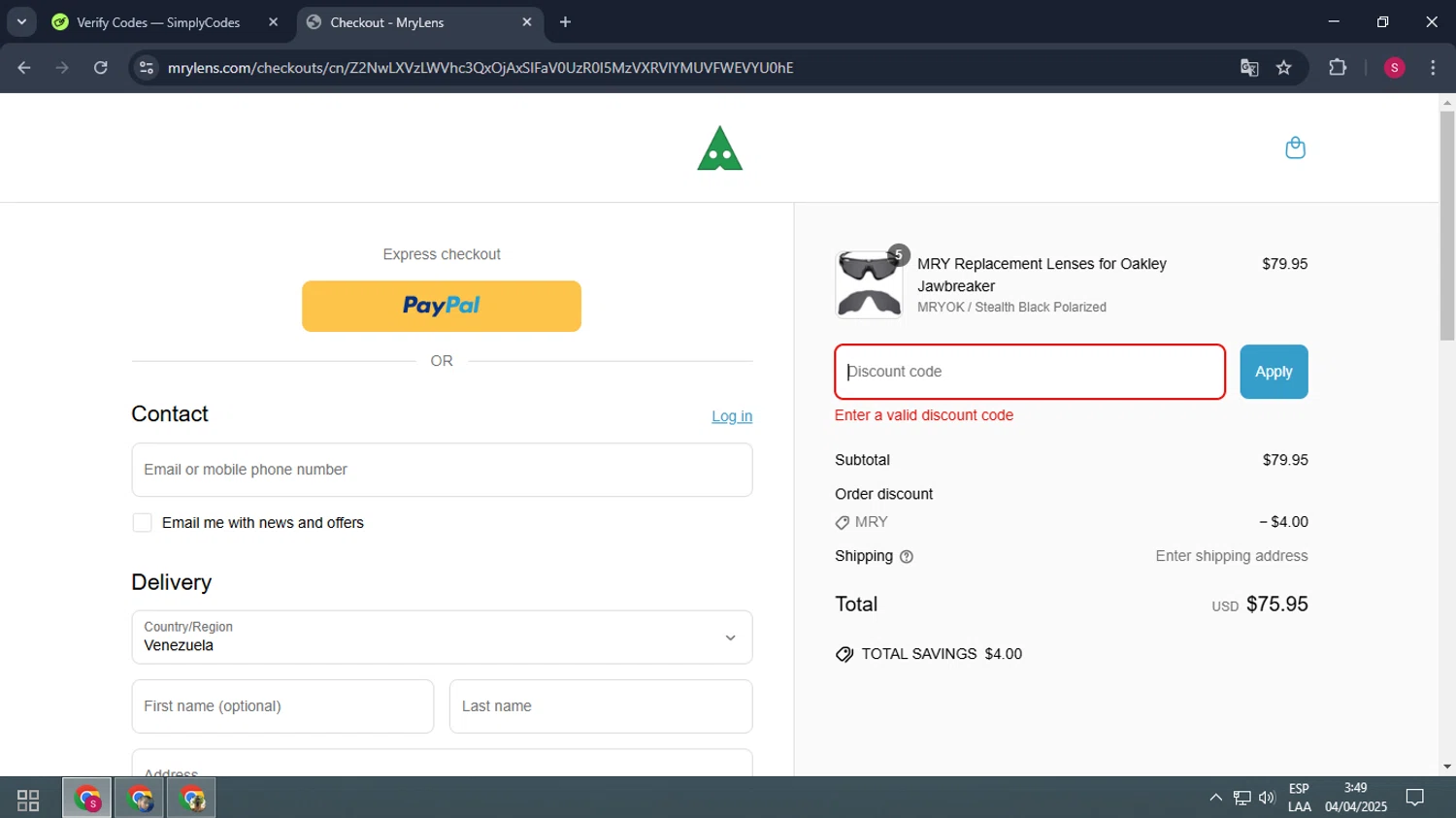1456x818 pixels.
Task: Click the volume speaker tray icon
Action: 1267,798
